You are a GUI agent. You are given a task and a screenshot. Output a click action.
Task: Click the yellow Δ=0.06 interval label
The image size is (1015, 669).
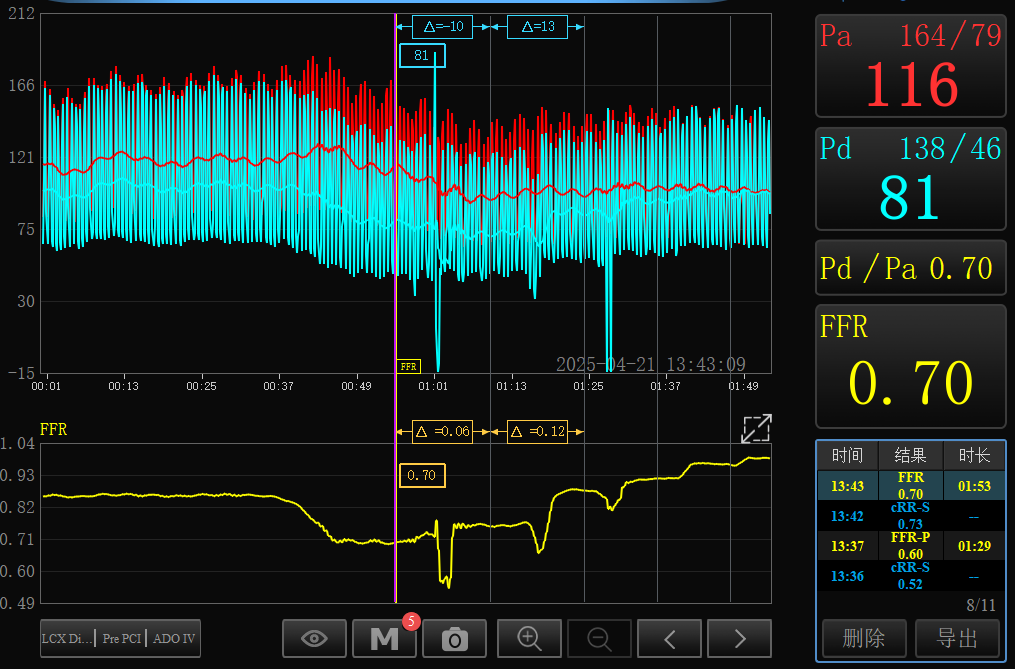pos(443,431)
